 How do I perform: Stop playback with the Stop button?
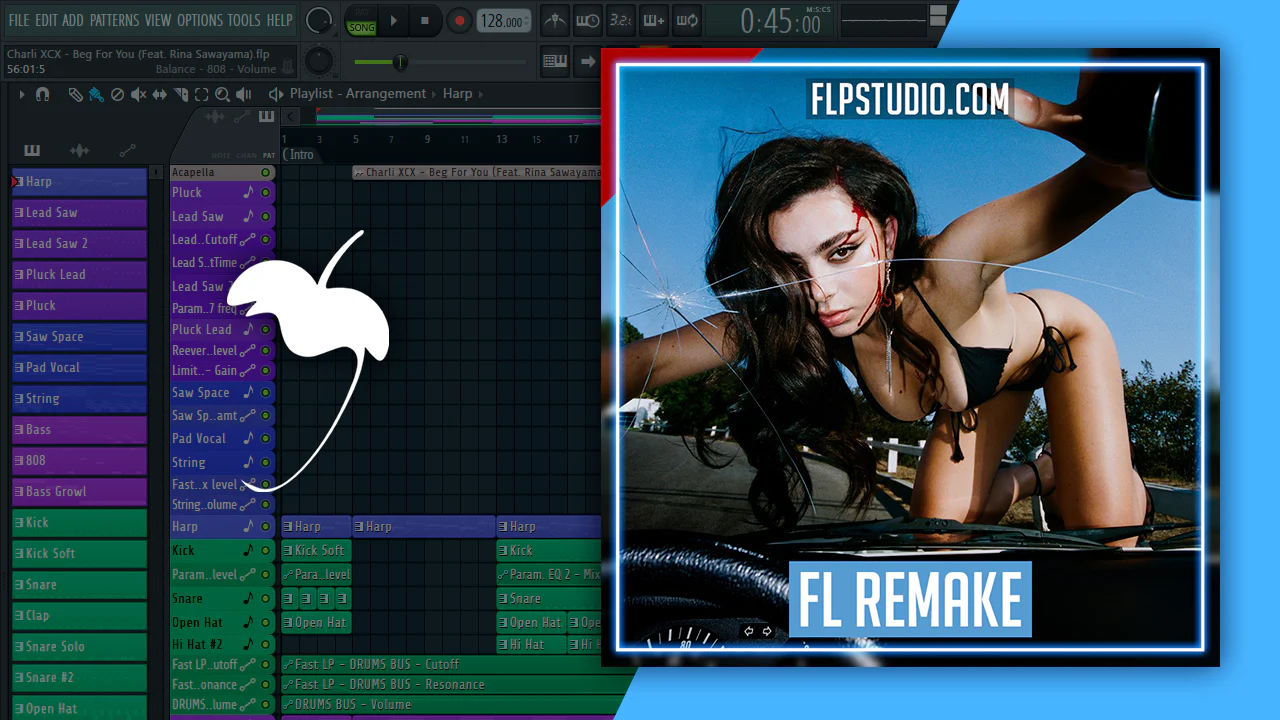click(x=424, y=20)
